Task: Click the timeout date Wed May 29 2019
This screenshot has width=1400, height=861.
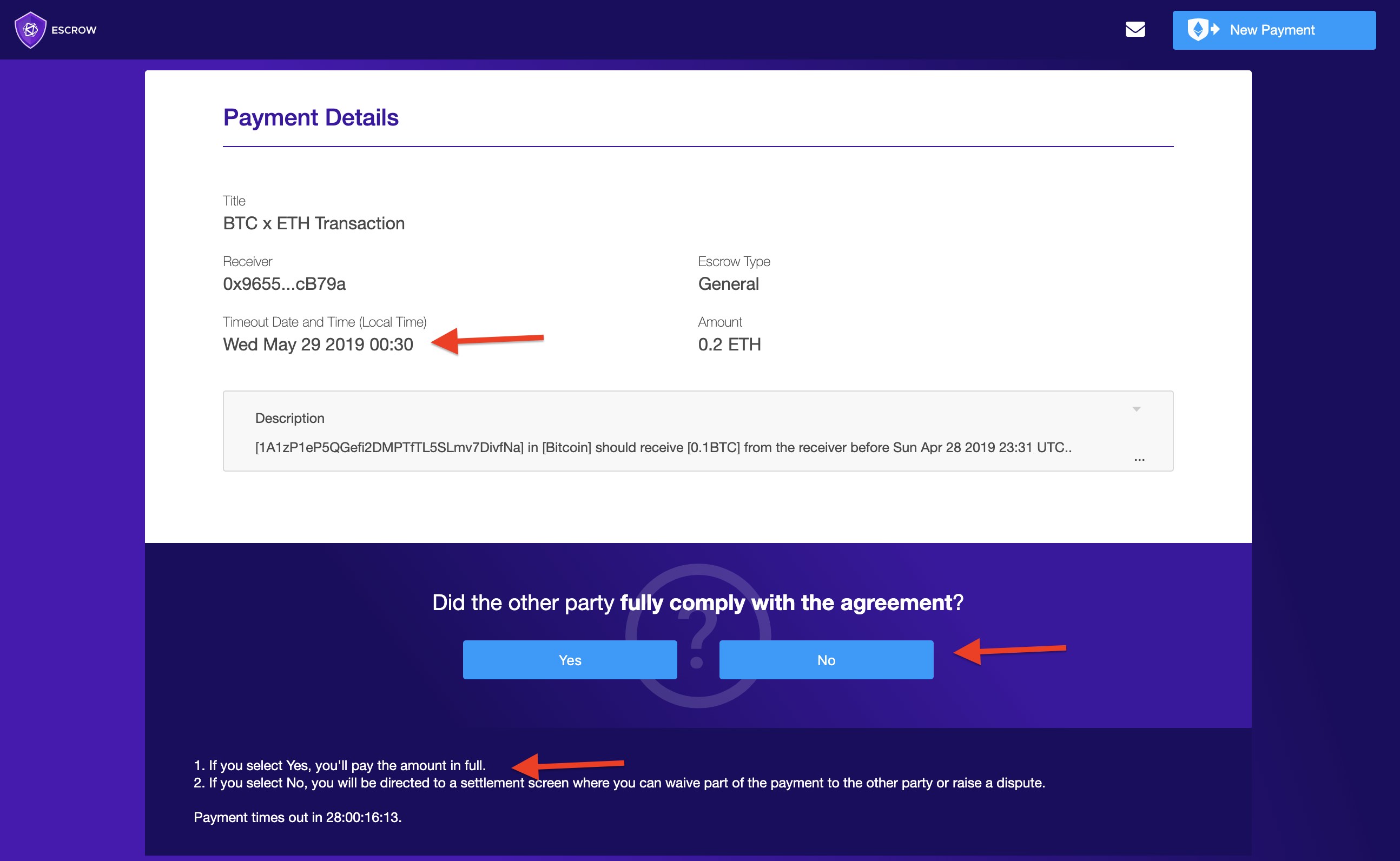Action: click(318, 345)
